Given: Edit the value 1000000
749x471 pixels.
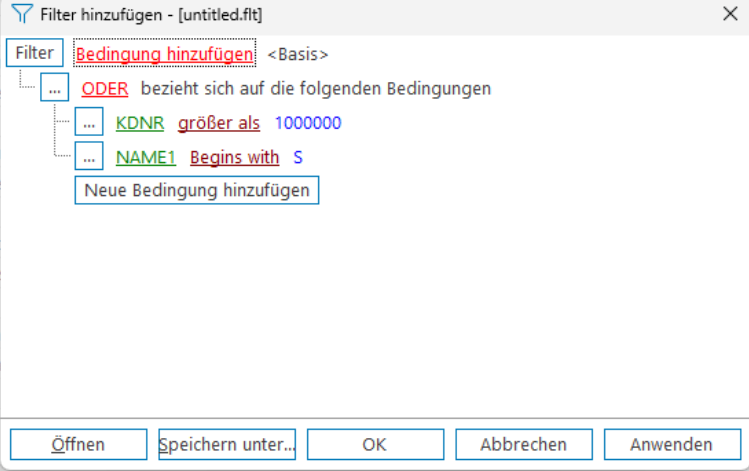Looking at the screenshot, I should [308, 123].
